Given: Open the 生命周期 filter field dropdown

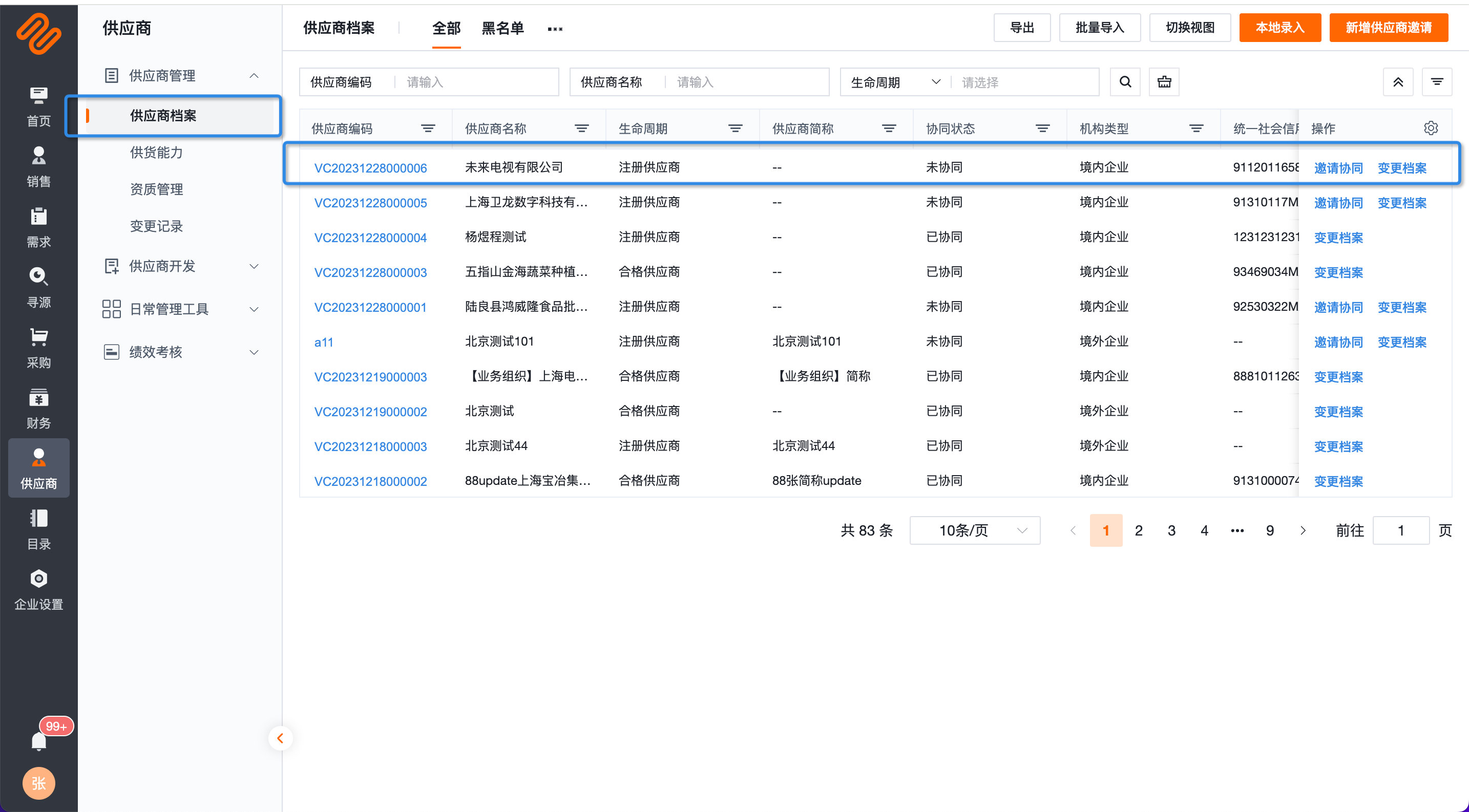Looking at the screenshot, I should pos(895,82).
